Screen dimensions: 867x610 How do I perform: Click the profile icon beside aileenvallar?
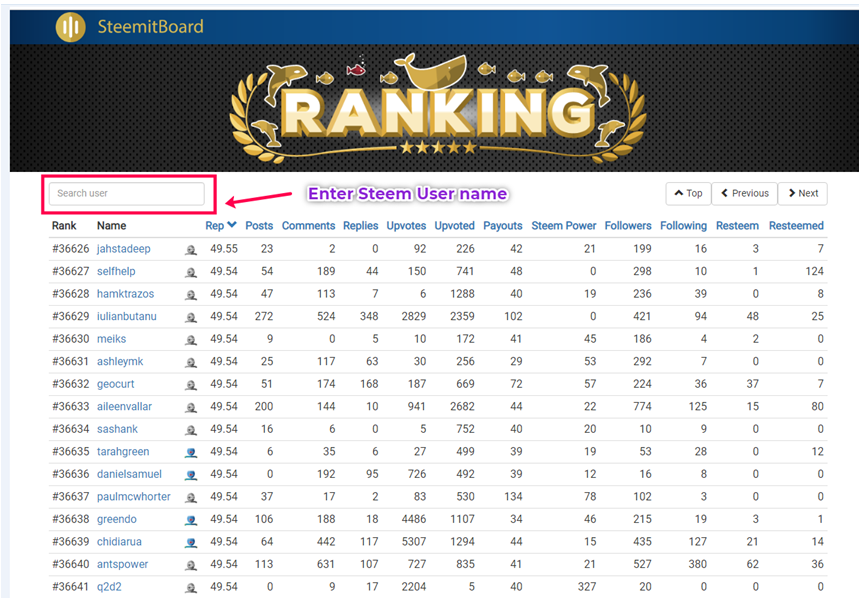(191, 408)
